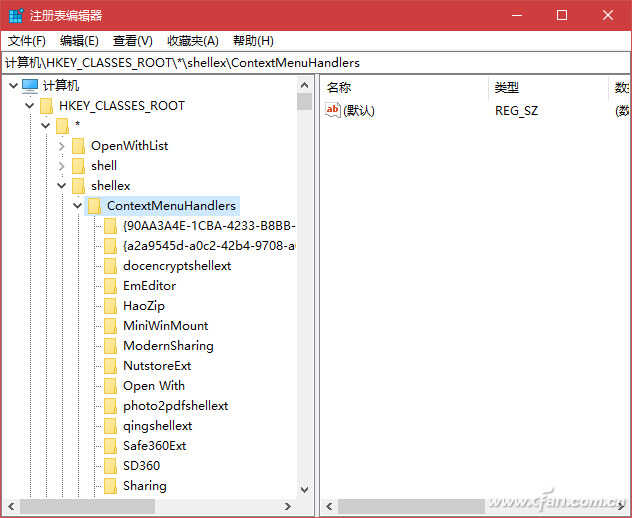Viewport: 632px width, 518px height.
Task: Click the shellex folder icon
Action: tap(79, 185)
